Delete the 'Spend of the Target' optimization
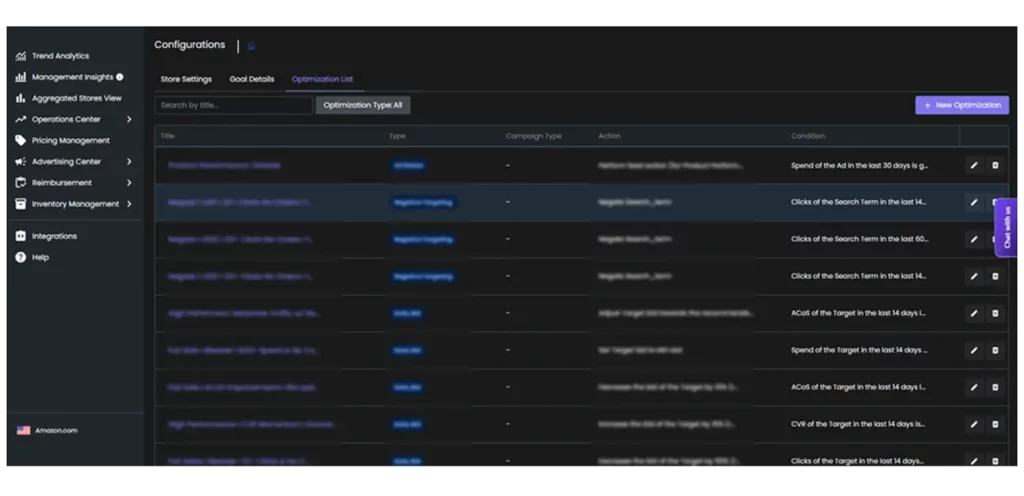1024x496 pixels. coord(995,350)
